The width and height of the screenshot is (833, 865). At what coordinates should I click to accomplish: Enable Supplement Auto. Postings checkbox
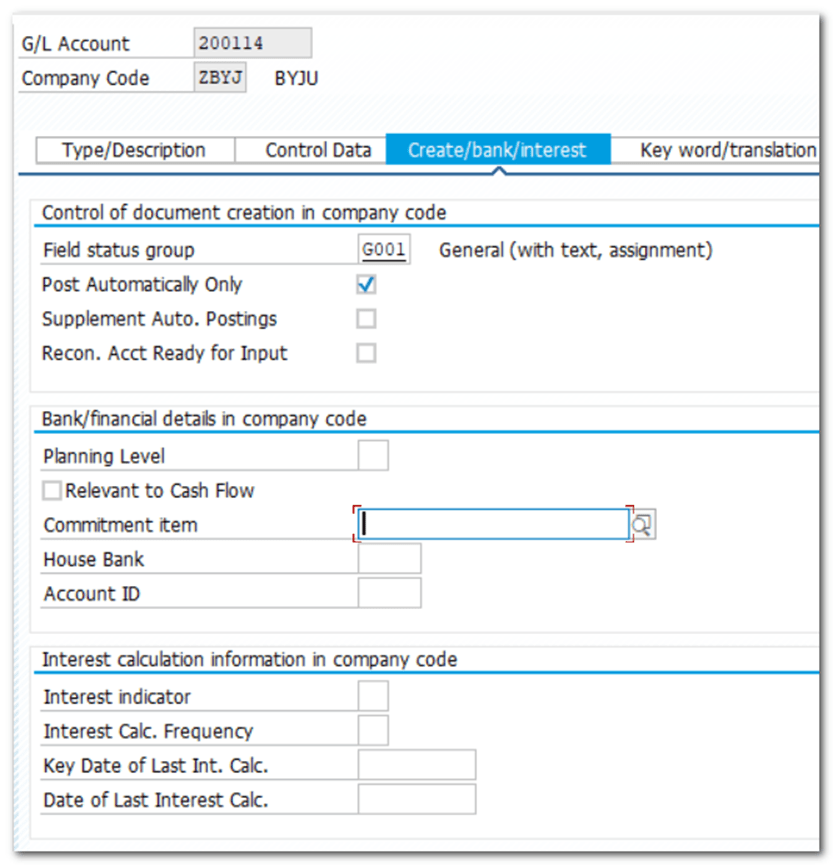click(x=367, y=319)
